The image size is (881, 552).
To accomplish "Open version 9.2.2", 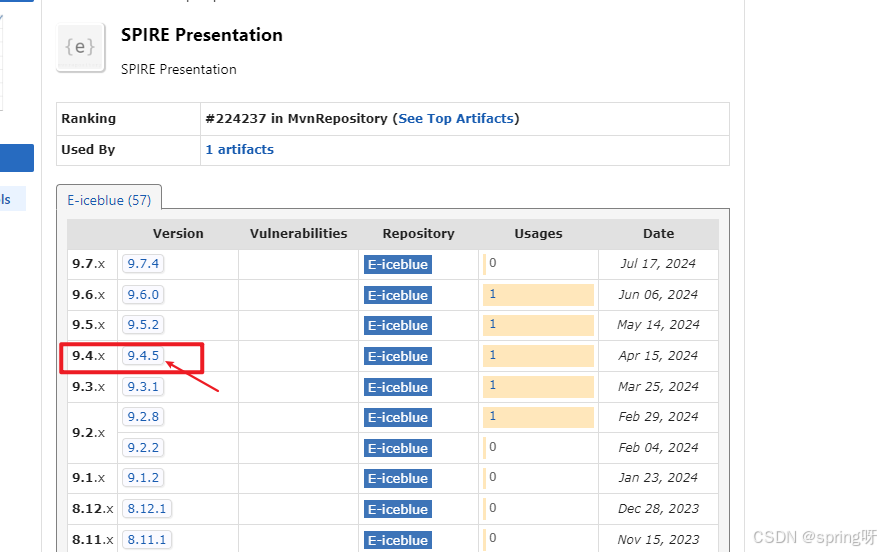I will [143, 448].
